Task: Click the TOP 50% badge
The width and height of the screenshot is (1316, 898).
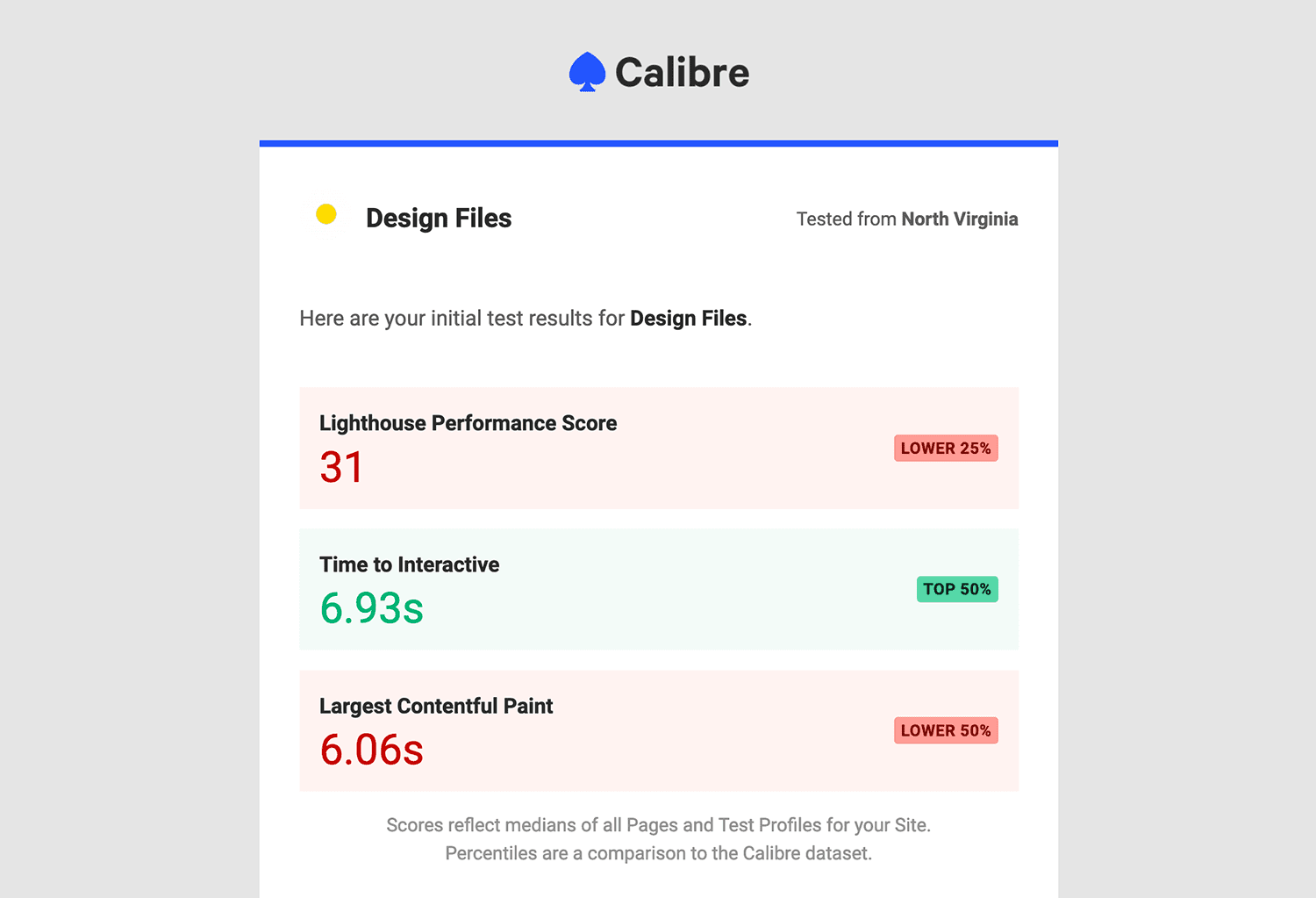Action: (957, 590)
